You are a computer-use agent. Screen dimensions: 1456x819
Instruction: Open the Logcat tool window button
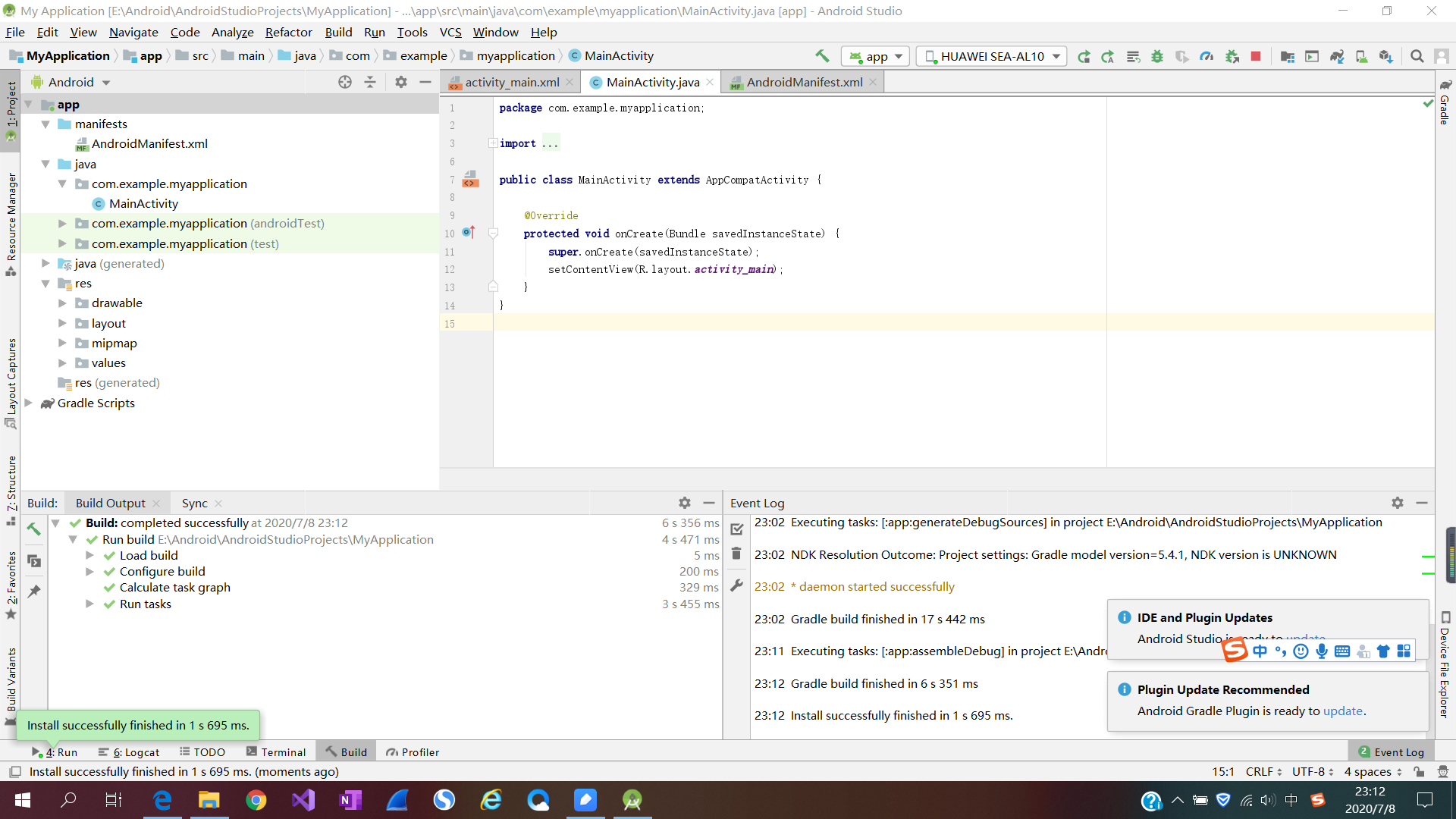(129, 752)
